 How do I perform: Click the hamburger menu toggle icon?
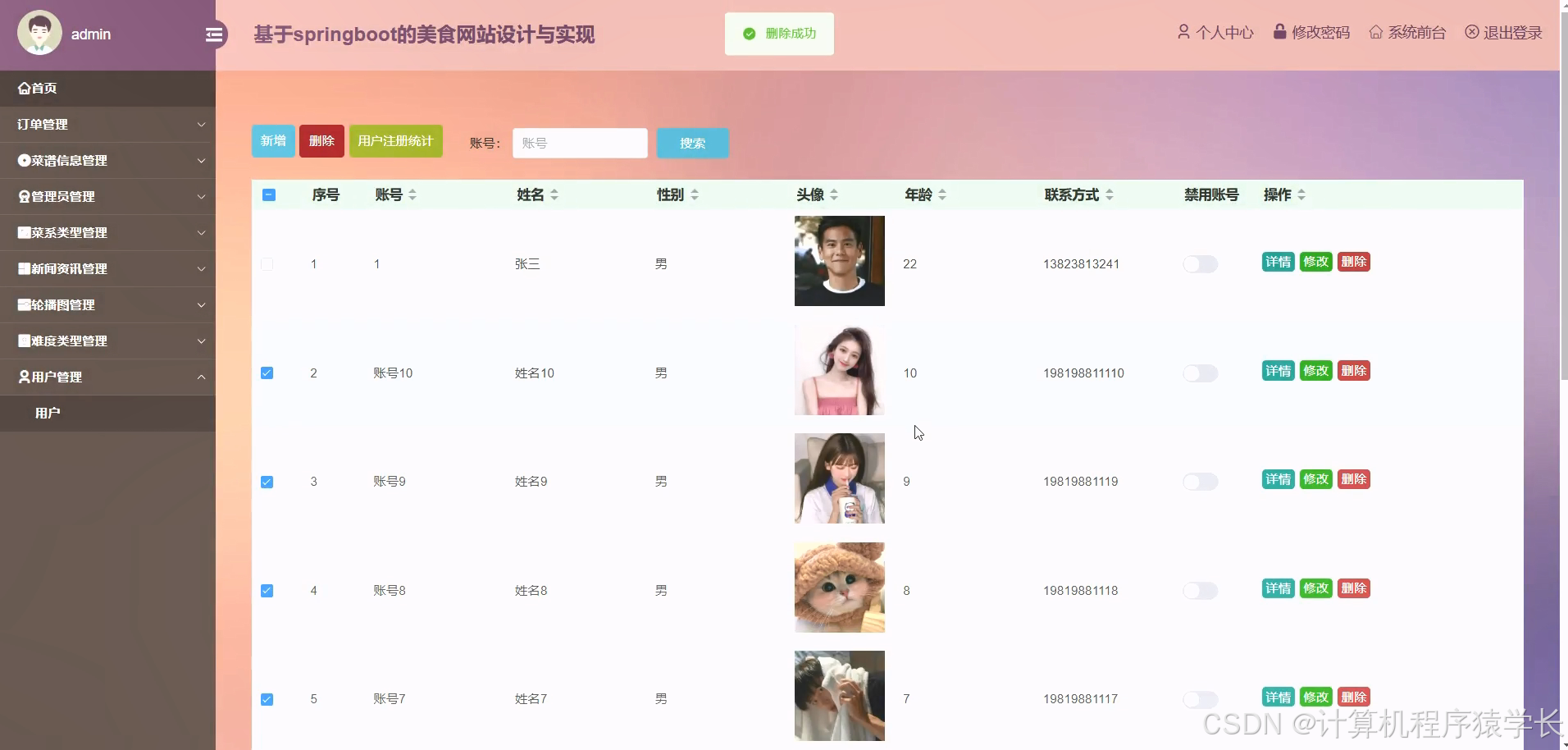coord(215,34)
